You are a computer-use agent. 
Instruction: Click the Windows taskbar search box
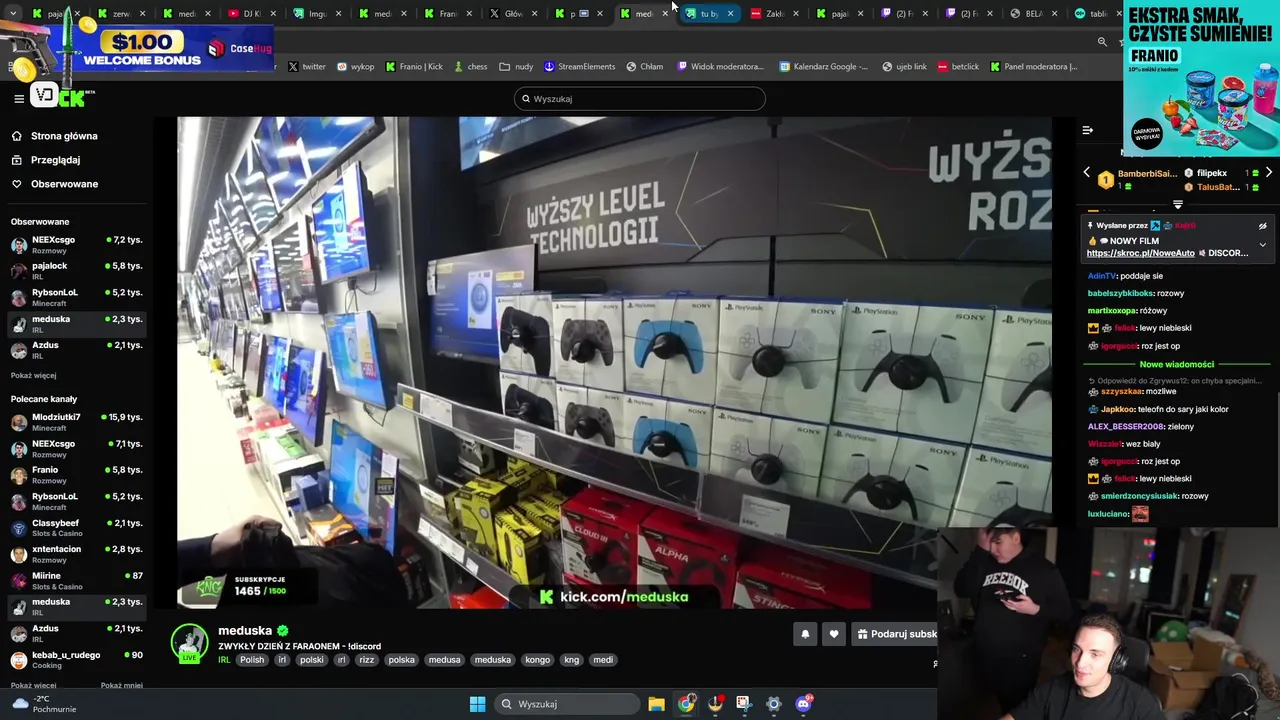pos(567,704)
